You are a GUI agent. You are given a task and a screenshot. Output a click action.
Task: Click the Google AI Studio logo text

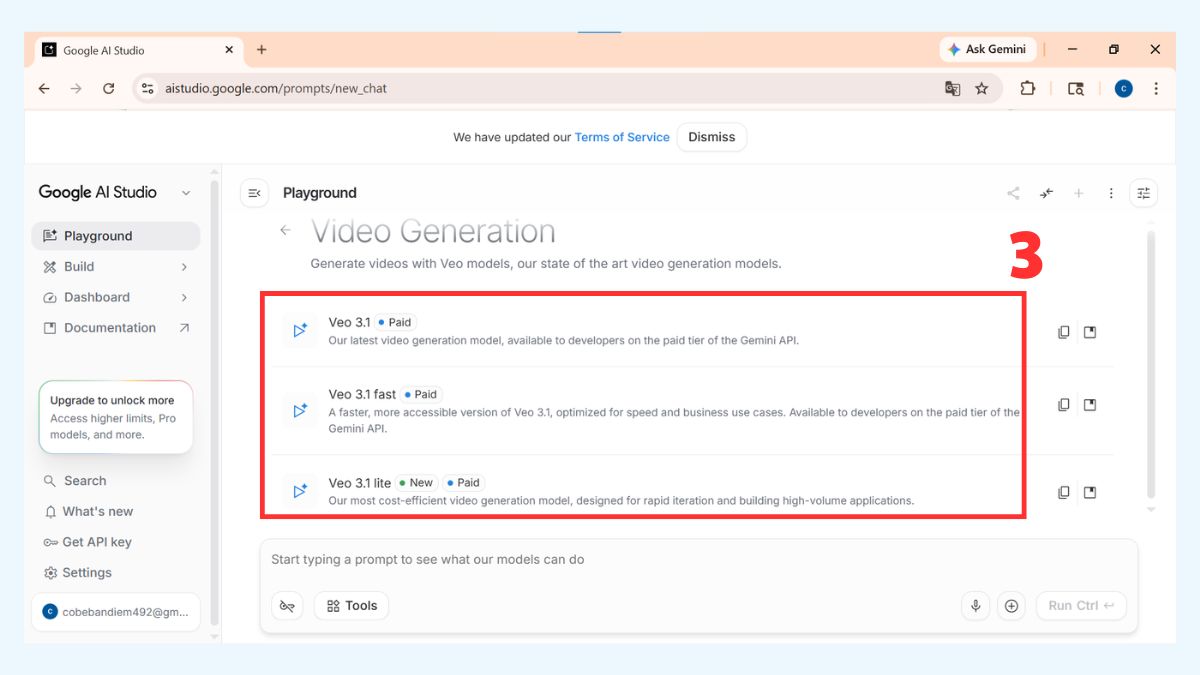coord(98,192)
